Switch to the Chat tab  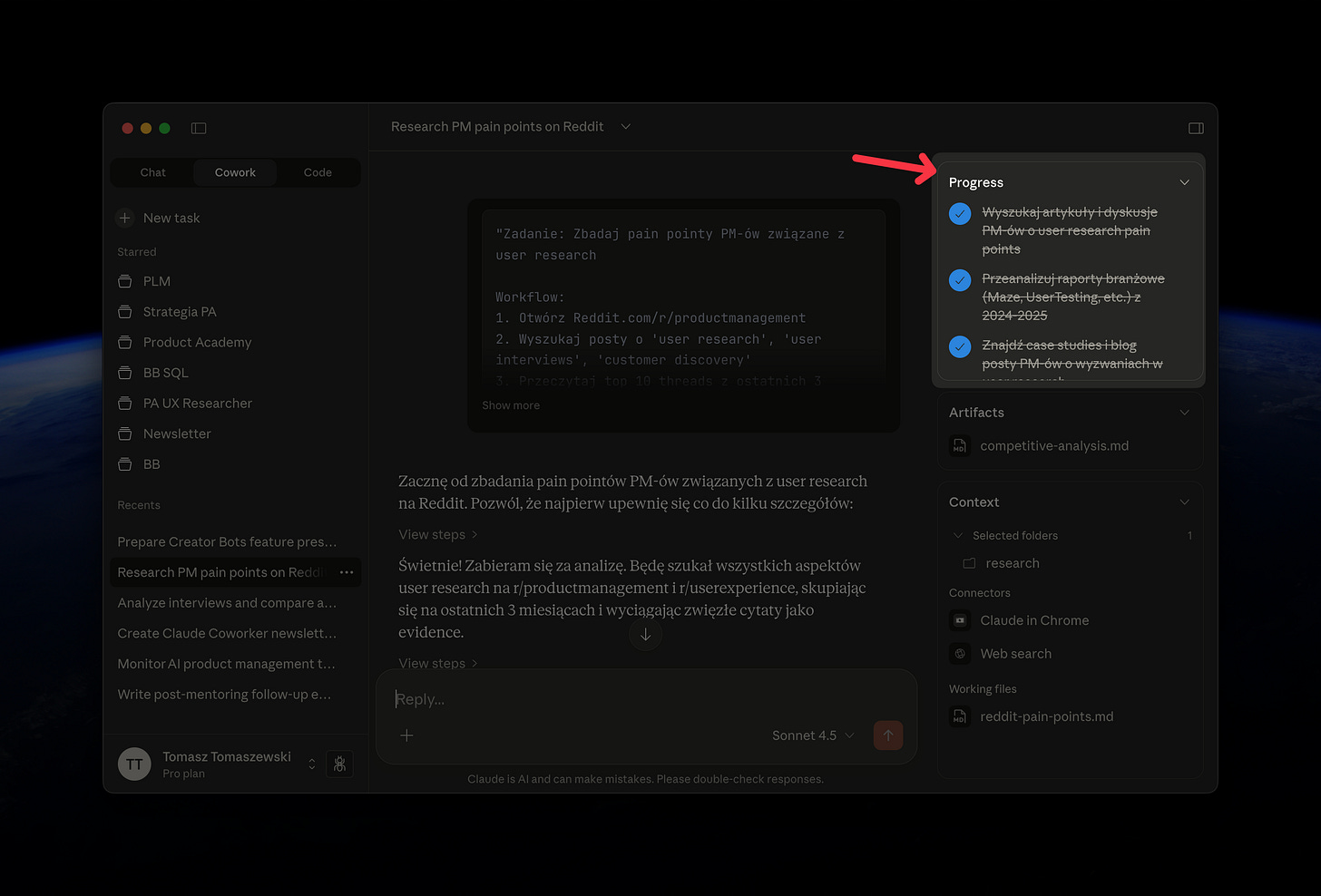[x=153, y=172]
